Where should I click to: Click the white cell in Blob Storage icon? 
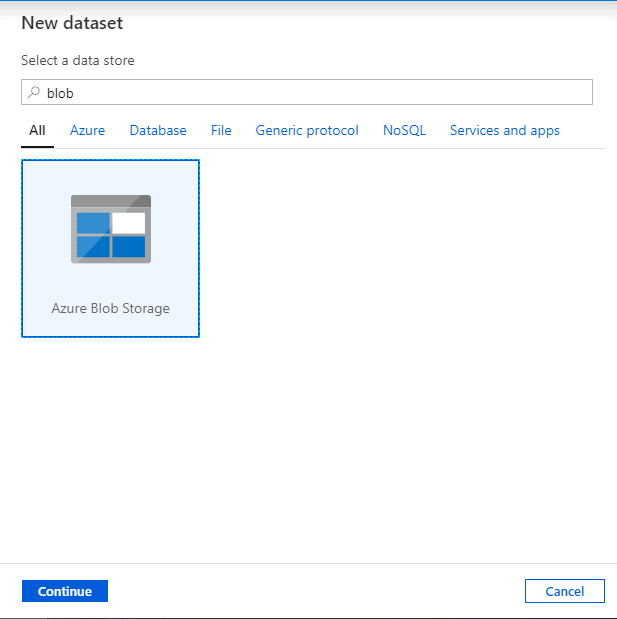(129, 222)
